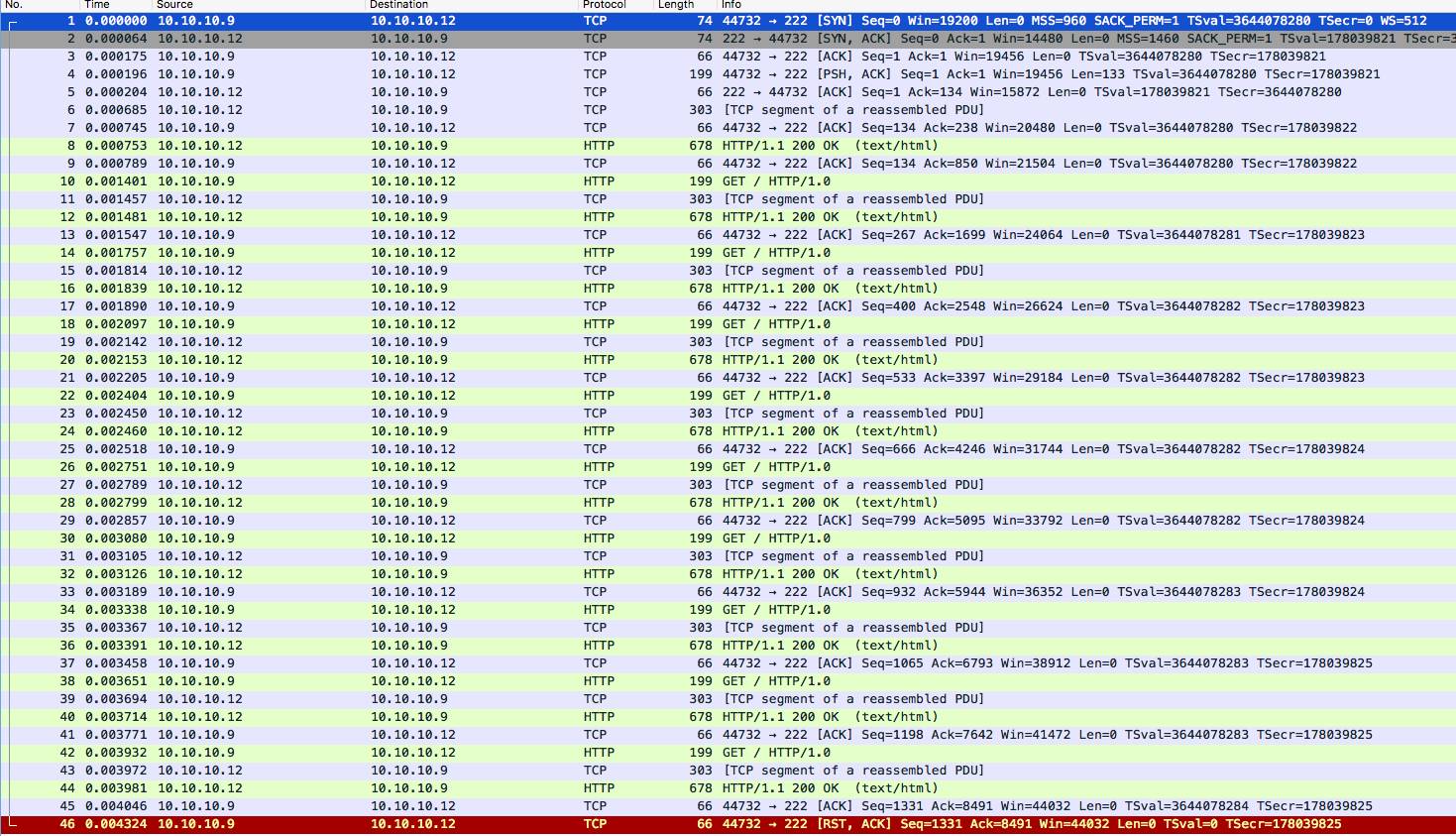
Task: Select packet 39 at time 0.003694
Action: (728, 699)
